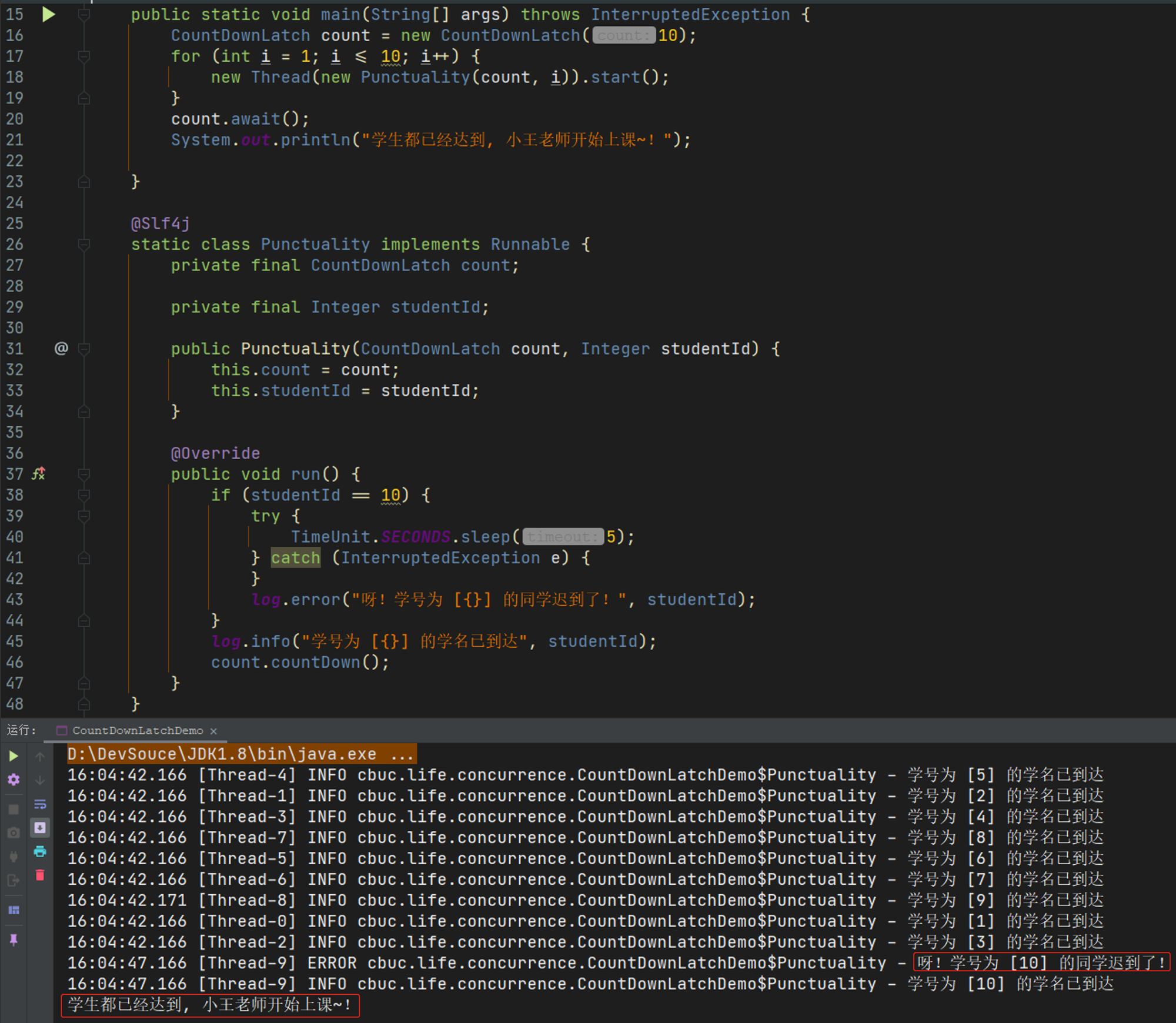Click the log.info call on line 45
This screenshot has width=1176, height=1023.
point(434,641)
